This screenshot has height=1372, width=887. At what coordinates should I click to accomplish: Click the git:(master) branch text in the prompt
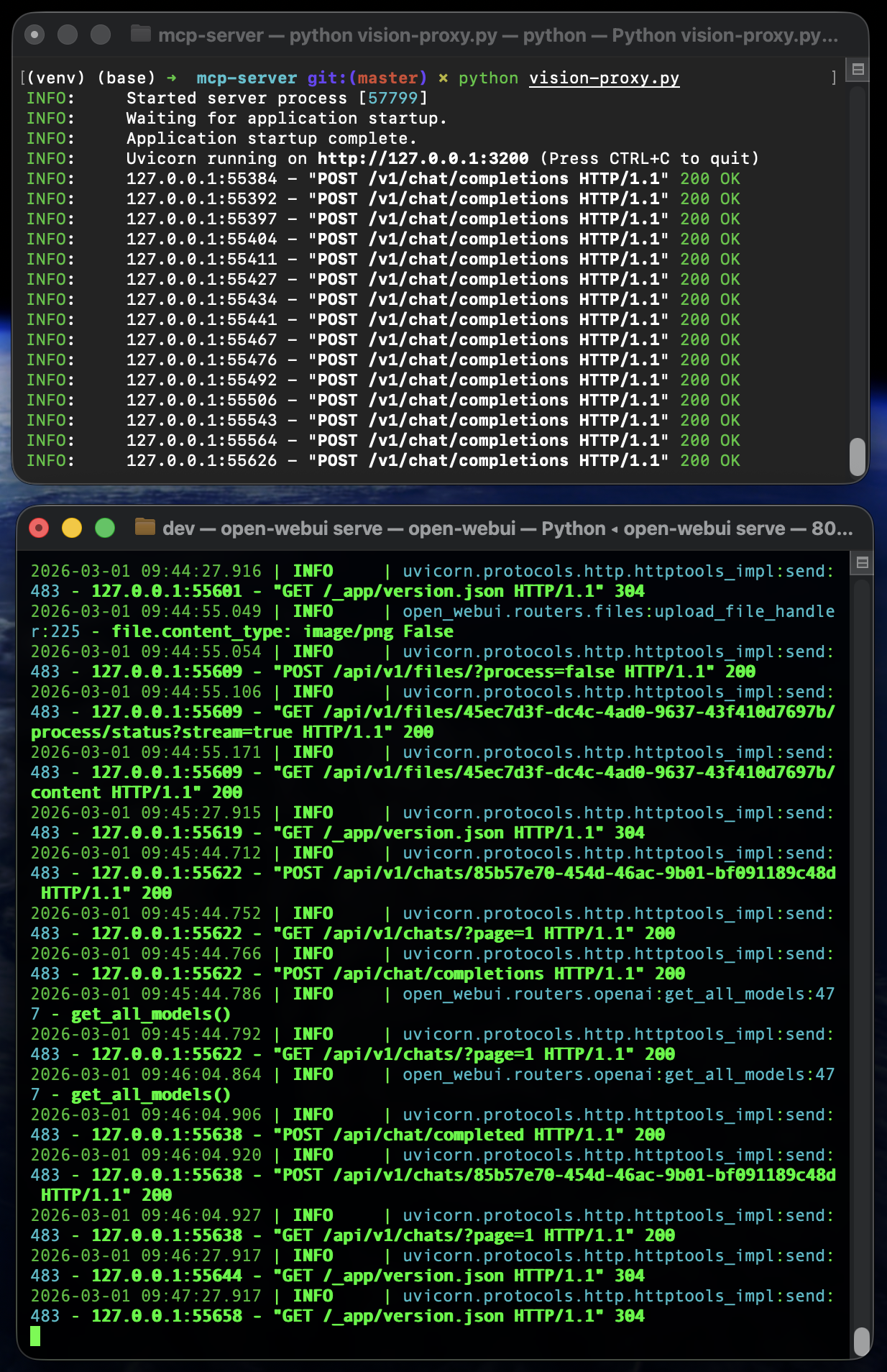(367, 78)
